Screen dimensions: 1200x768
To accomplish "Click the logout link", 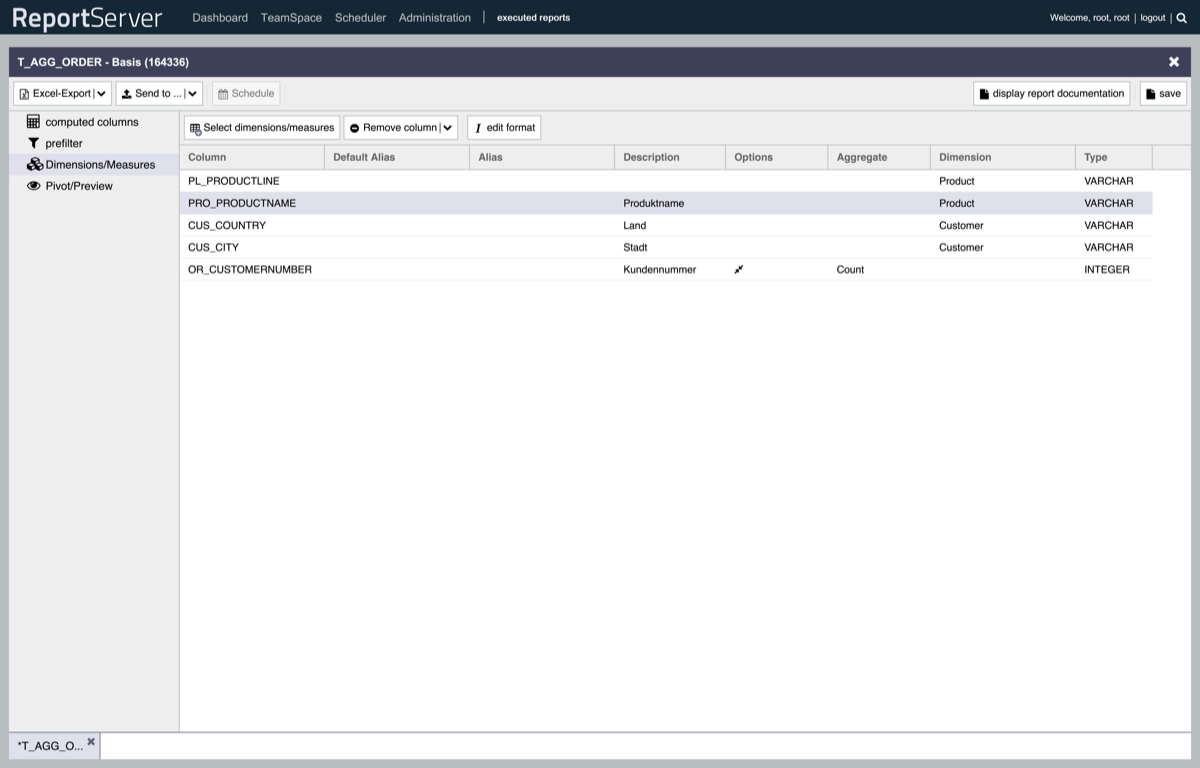I will [1153, 18].
